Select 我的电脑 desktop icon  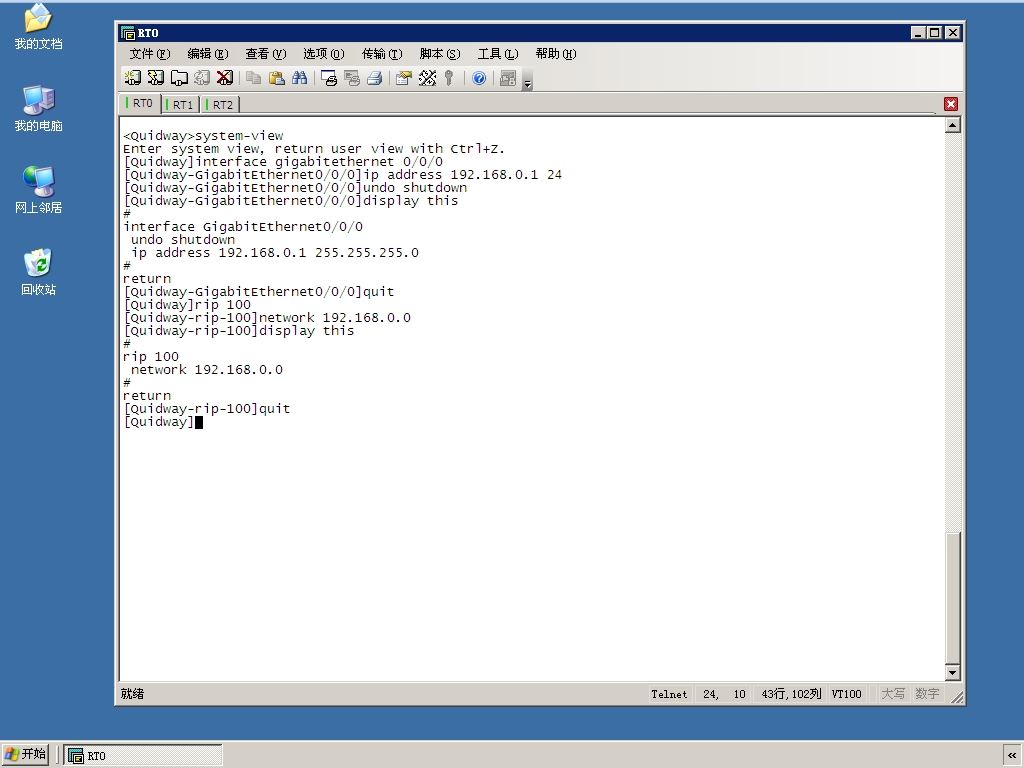pos(38,108)
